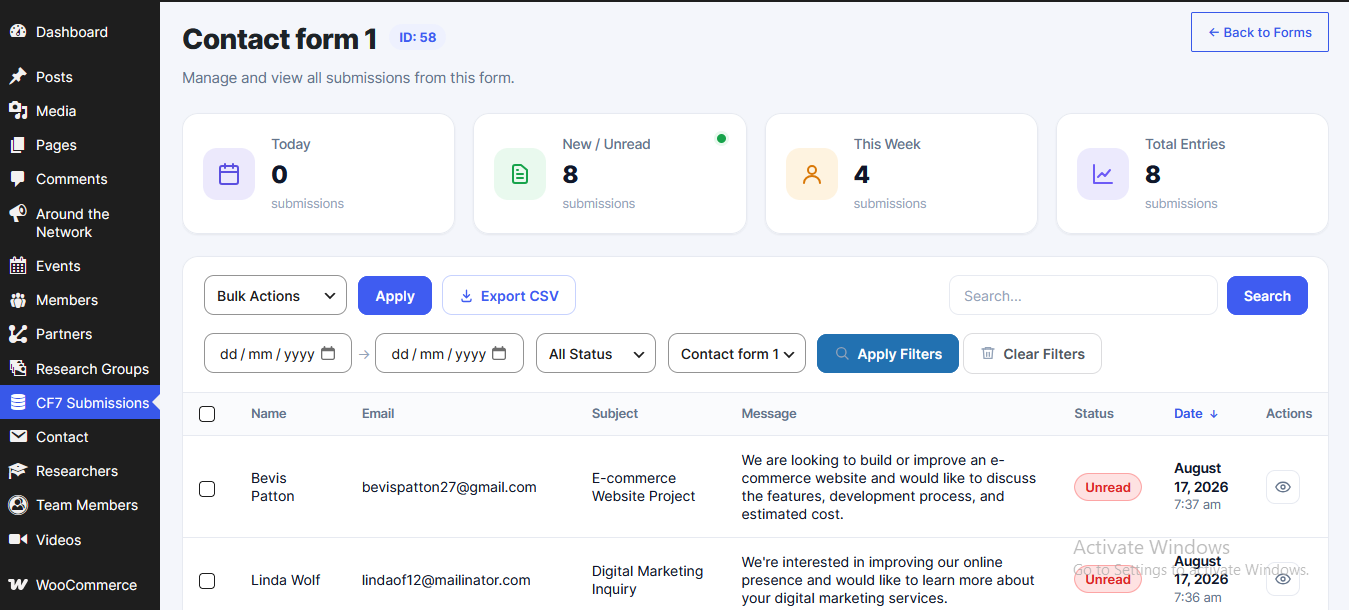
Task: Click the Apply Filters button
Action: tap(888, 353)
